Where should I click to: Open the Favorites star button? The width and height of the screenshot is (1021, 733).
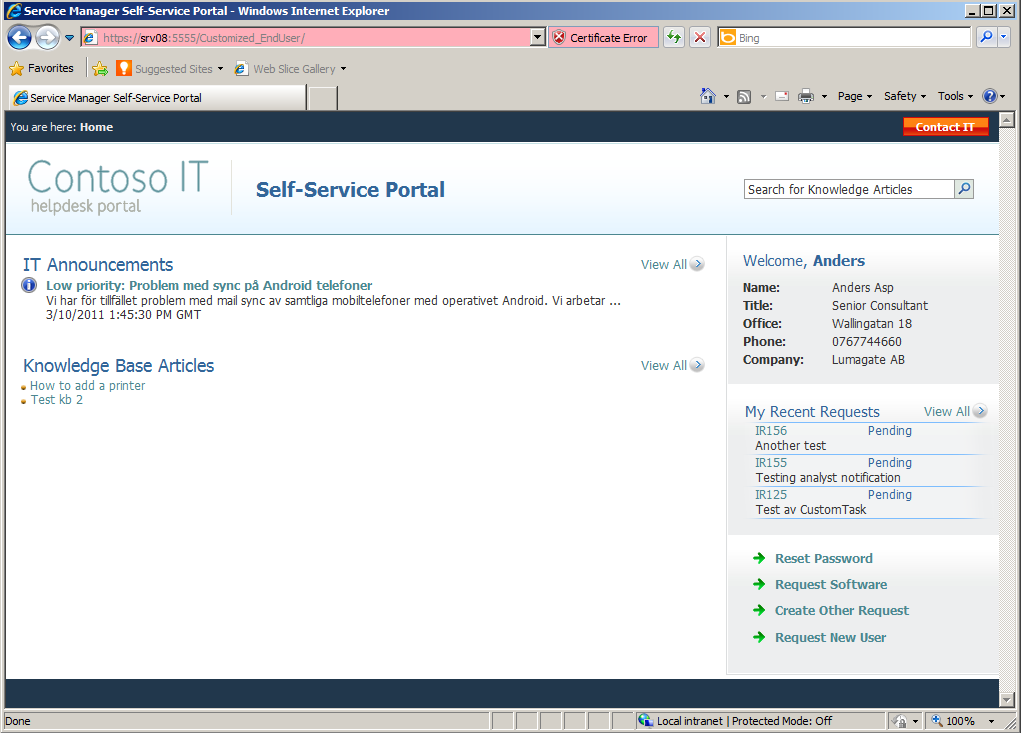click(x=42, y=68)
